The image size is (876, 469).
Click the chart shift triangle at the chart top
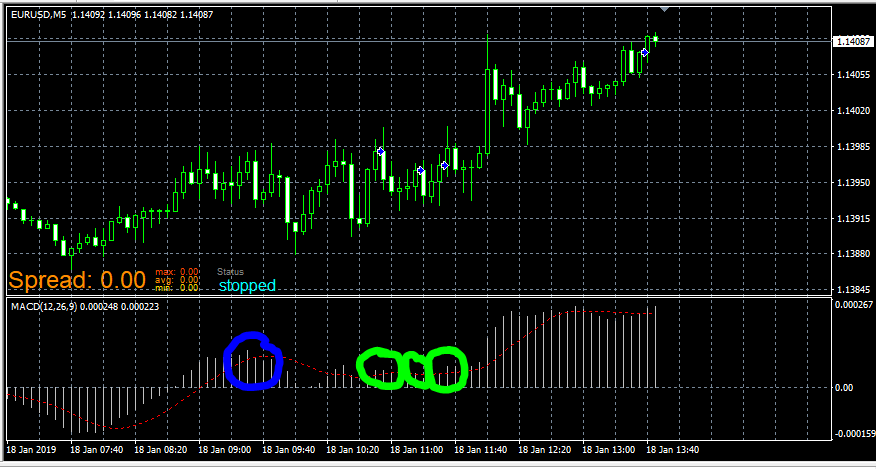(x=664, y=8)
